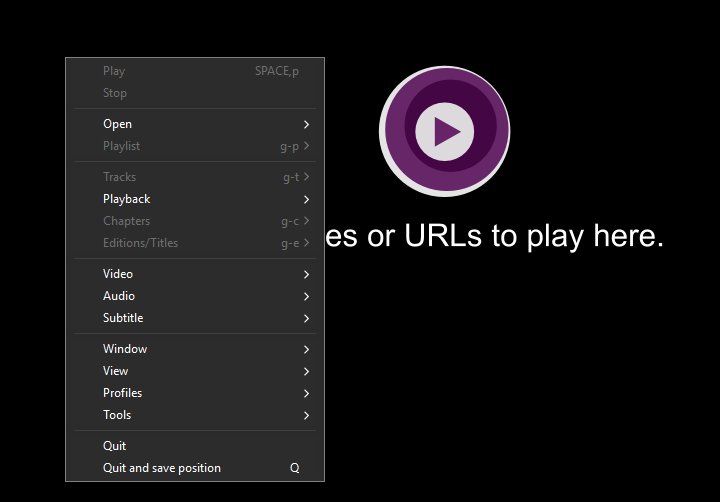Expand the greyed-out Playlist submenu
The height and width of the screenshot is (502, 720).
[195, 146]
